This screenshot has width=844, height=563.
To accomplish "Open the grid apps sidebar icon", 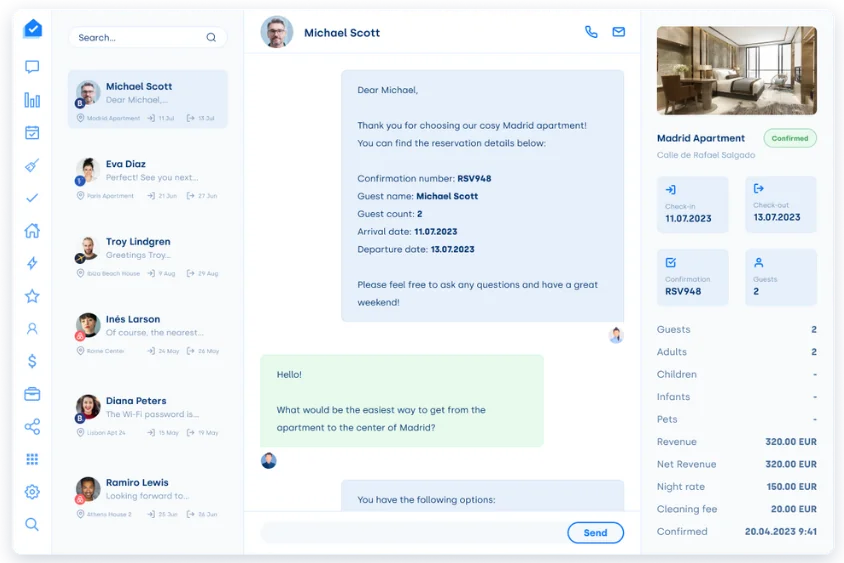I will click(32, 459).
